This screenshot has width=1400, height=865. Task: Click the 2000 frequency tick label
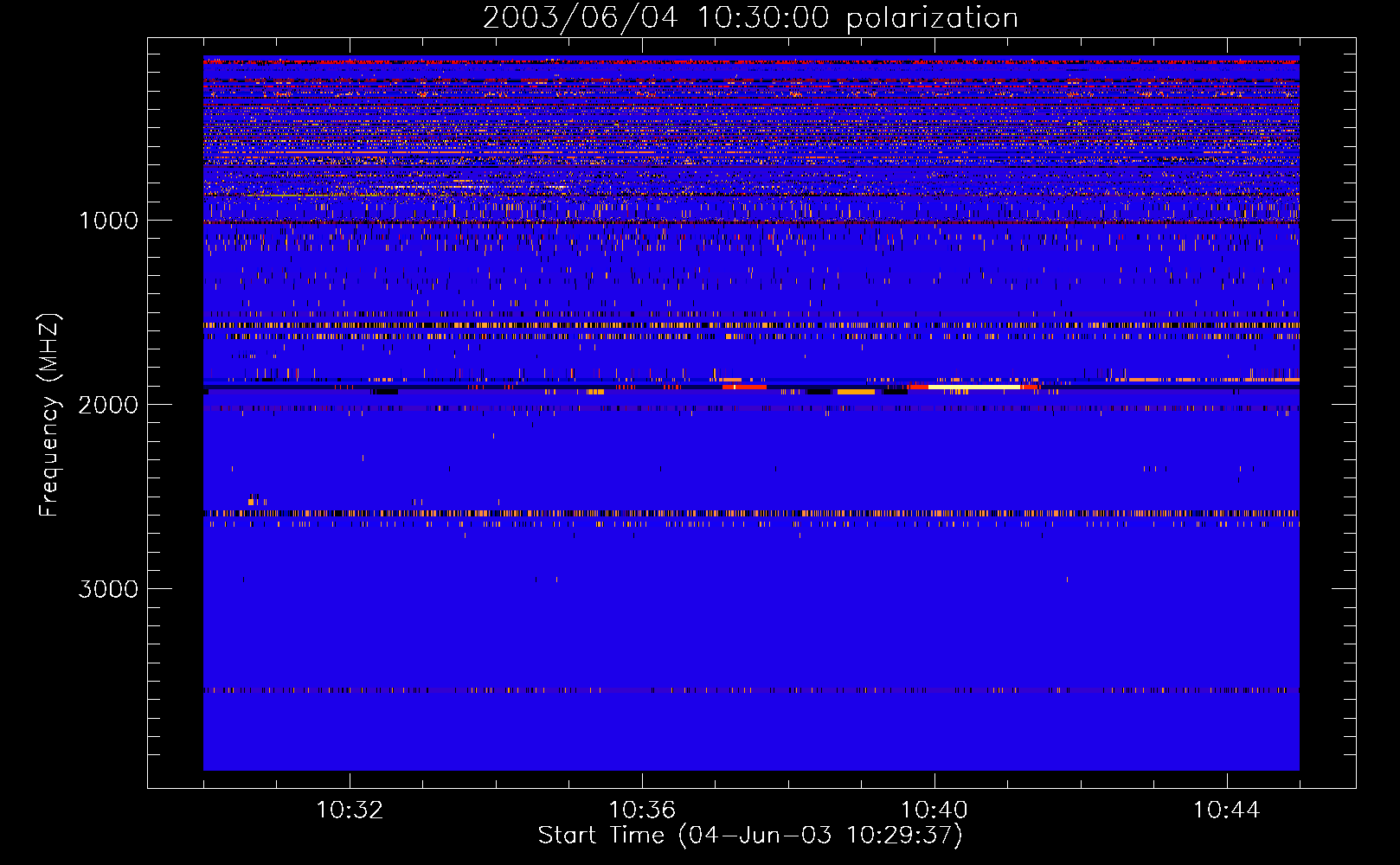(x=108, y=405)
